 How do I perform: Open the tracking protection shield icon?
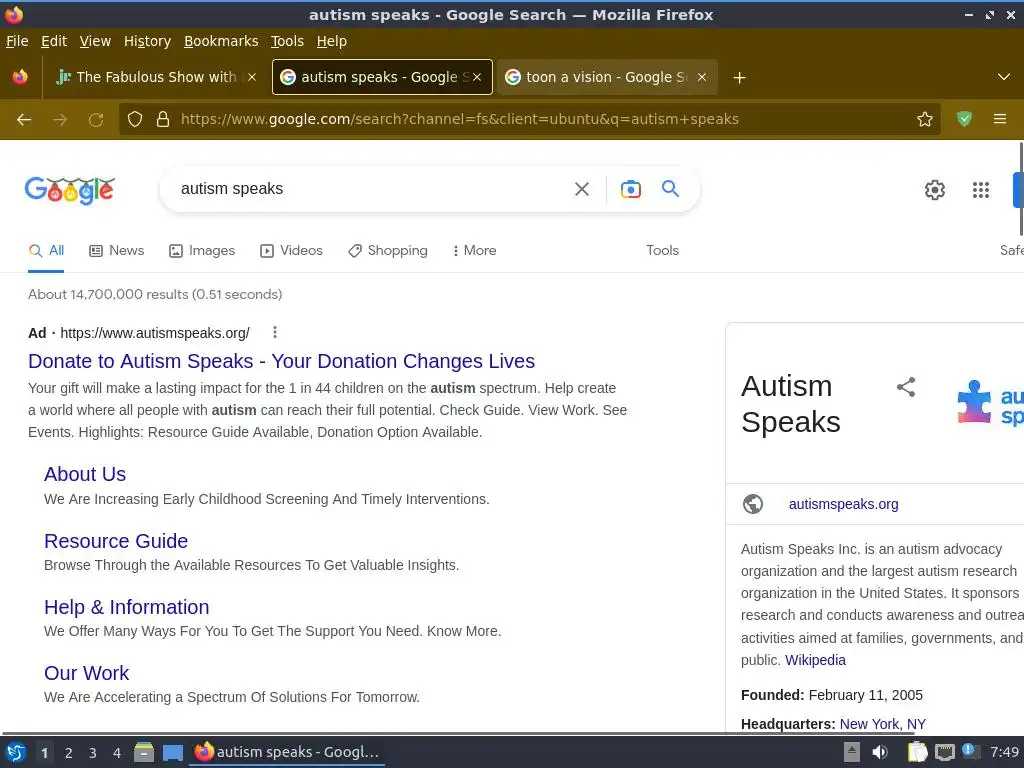[135, 119]
